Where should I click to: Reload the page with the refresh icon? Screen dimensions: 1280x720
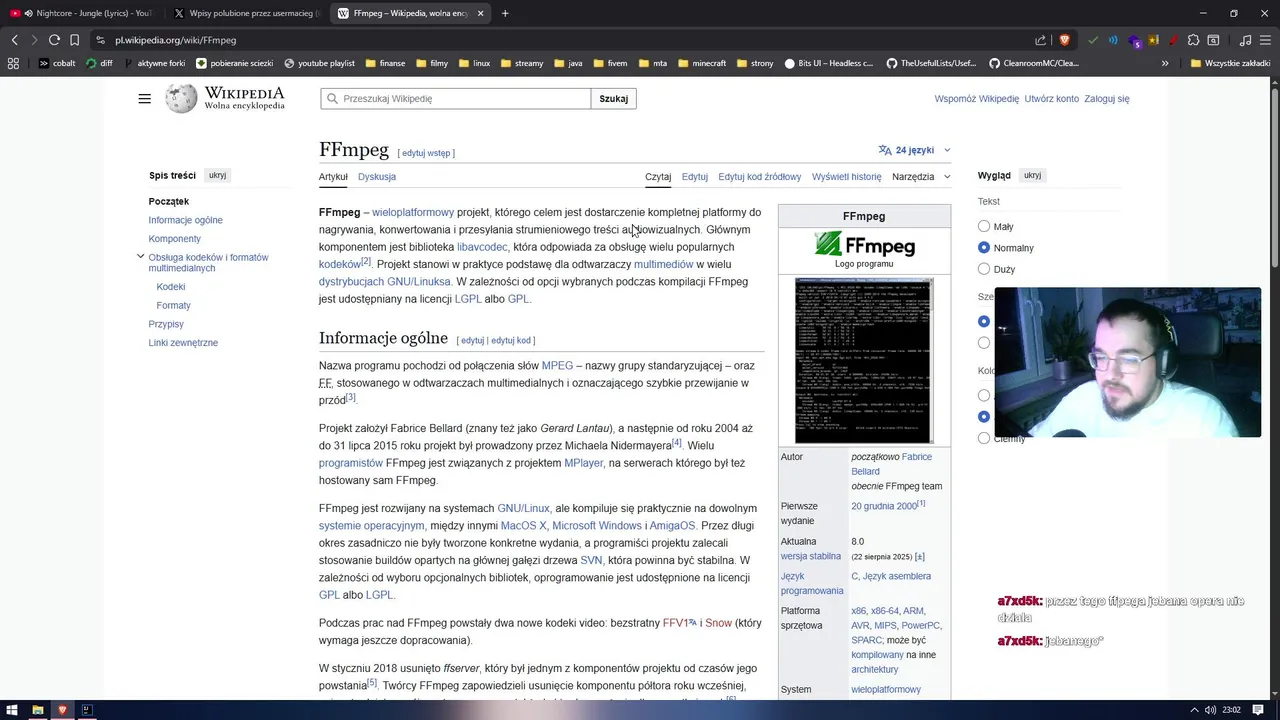pyautogui.click(x=54, y=40)
